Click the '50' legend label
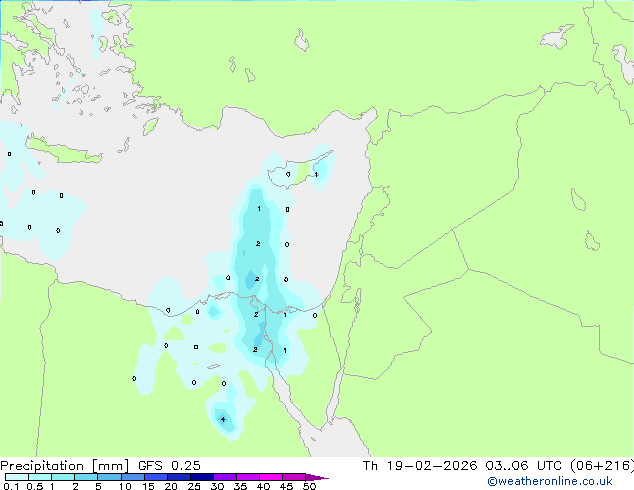The width and height of the screenshot is (634, 490). click(x=309, y=486)
